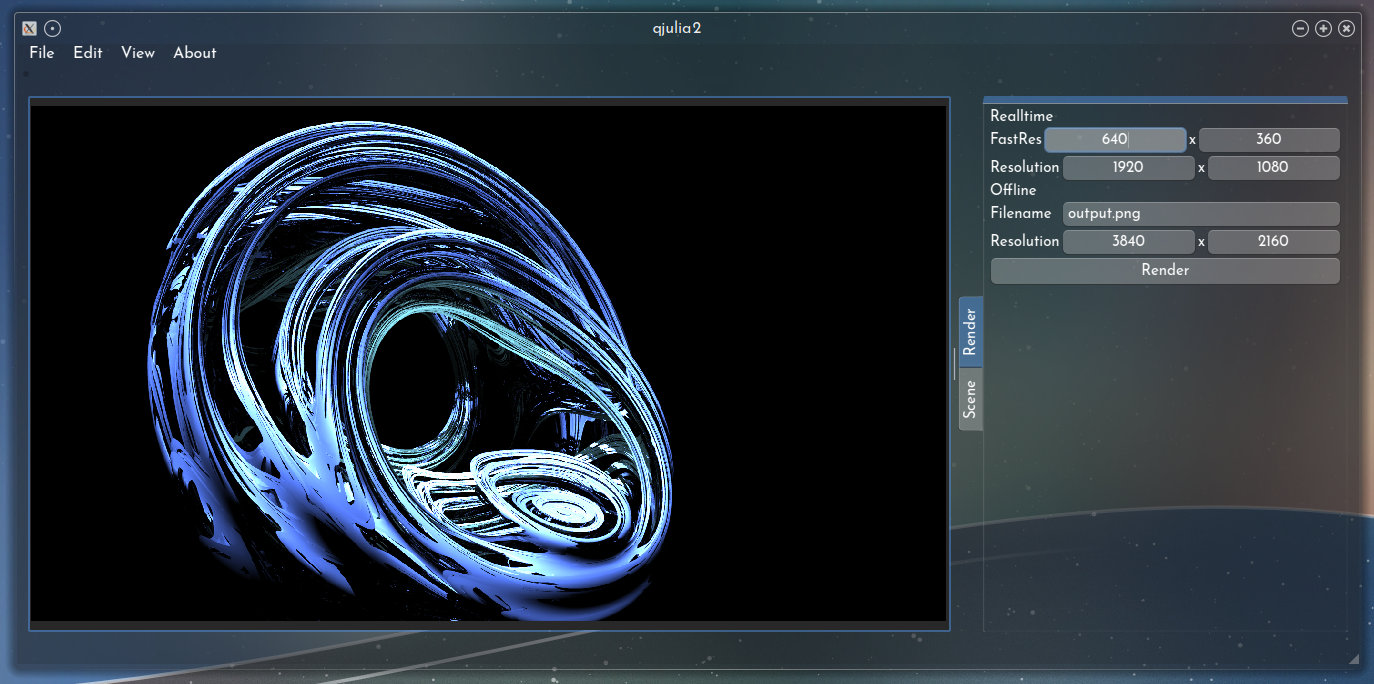Maximize the qjulia2 window

(x=1323, y=28)
